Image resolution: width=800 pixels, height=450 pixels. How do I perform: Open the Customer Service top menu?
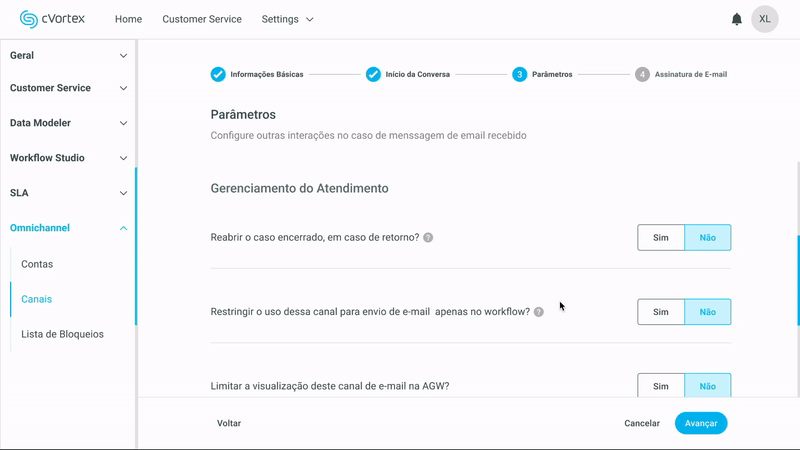coord(202,19)
